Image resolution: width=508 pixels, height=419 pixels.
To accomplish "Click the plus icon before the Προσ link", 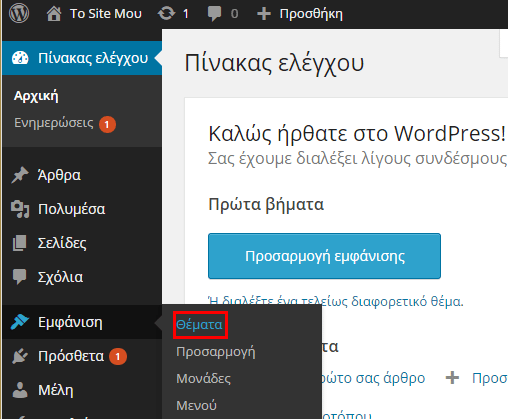I will pyautogui.click(x=452, y=378).
